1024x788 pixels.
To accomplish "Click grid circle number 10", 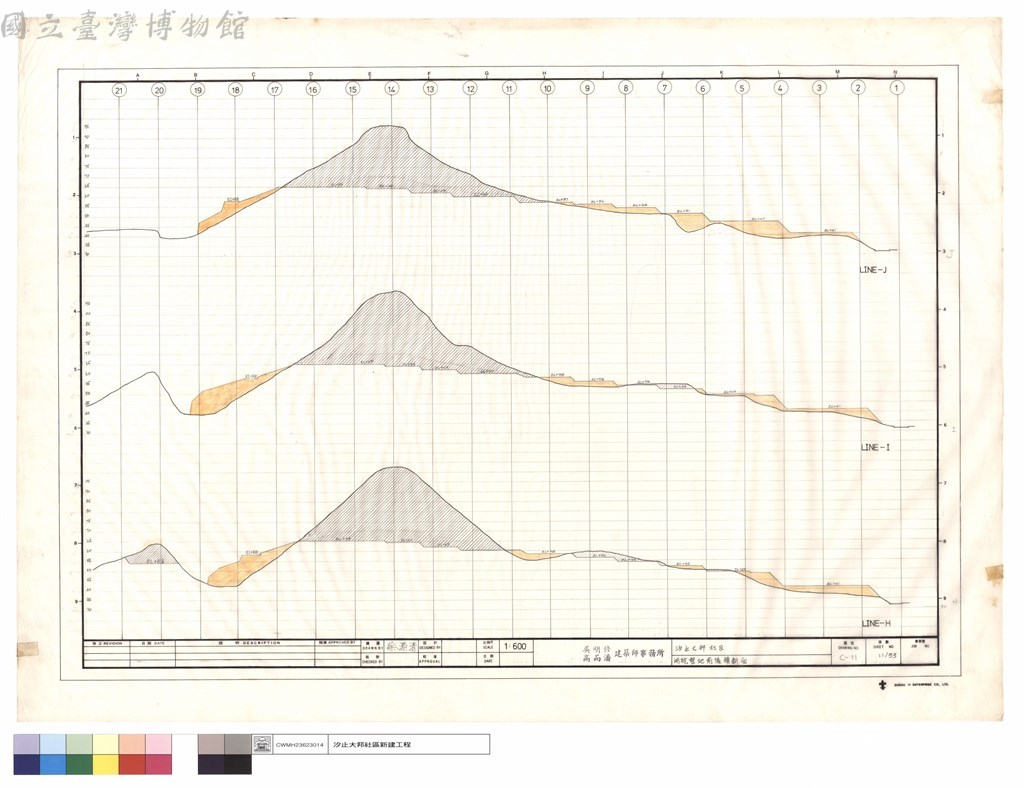I will pos(547,87).
